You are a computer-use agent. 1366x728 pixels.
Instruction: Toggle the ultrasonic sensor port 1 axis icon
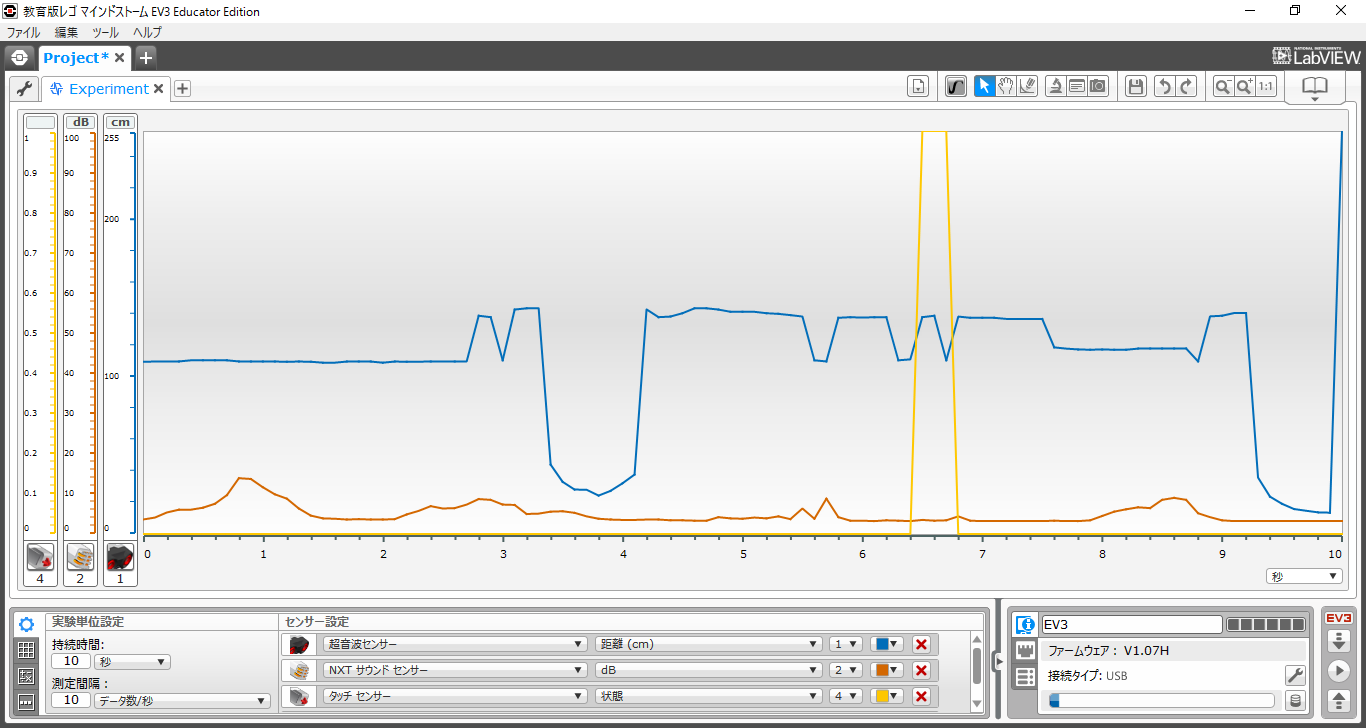click(120, 556)
